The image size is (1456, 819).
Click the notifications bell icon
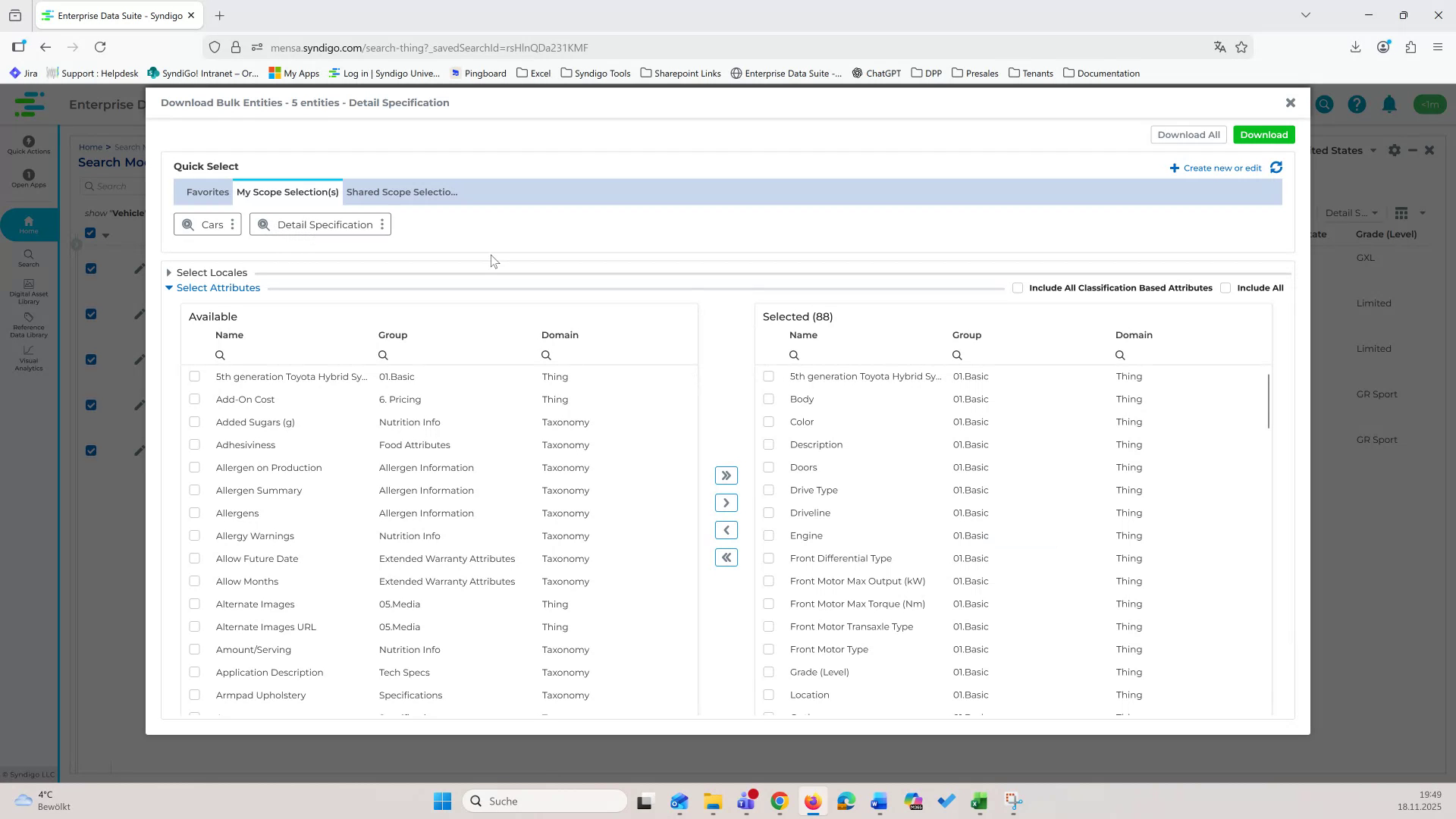[1389, 104]
